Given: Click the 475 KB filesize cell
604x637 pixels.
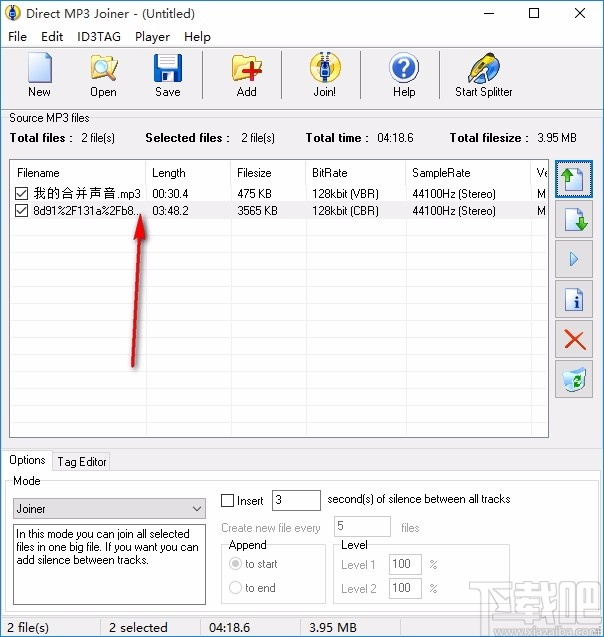Looking at the screenshot, I should coord(254,193).
